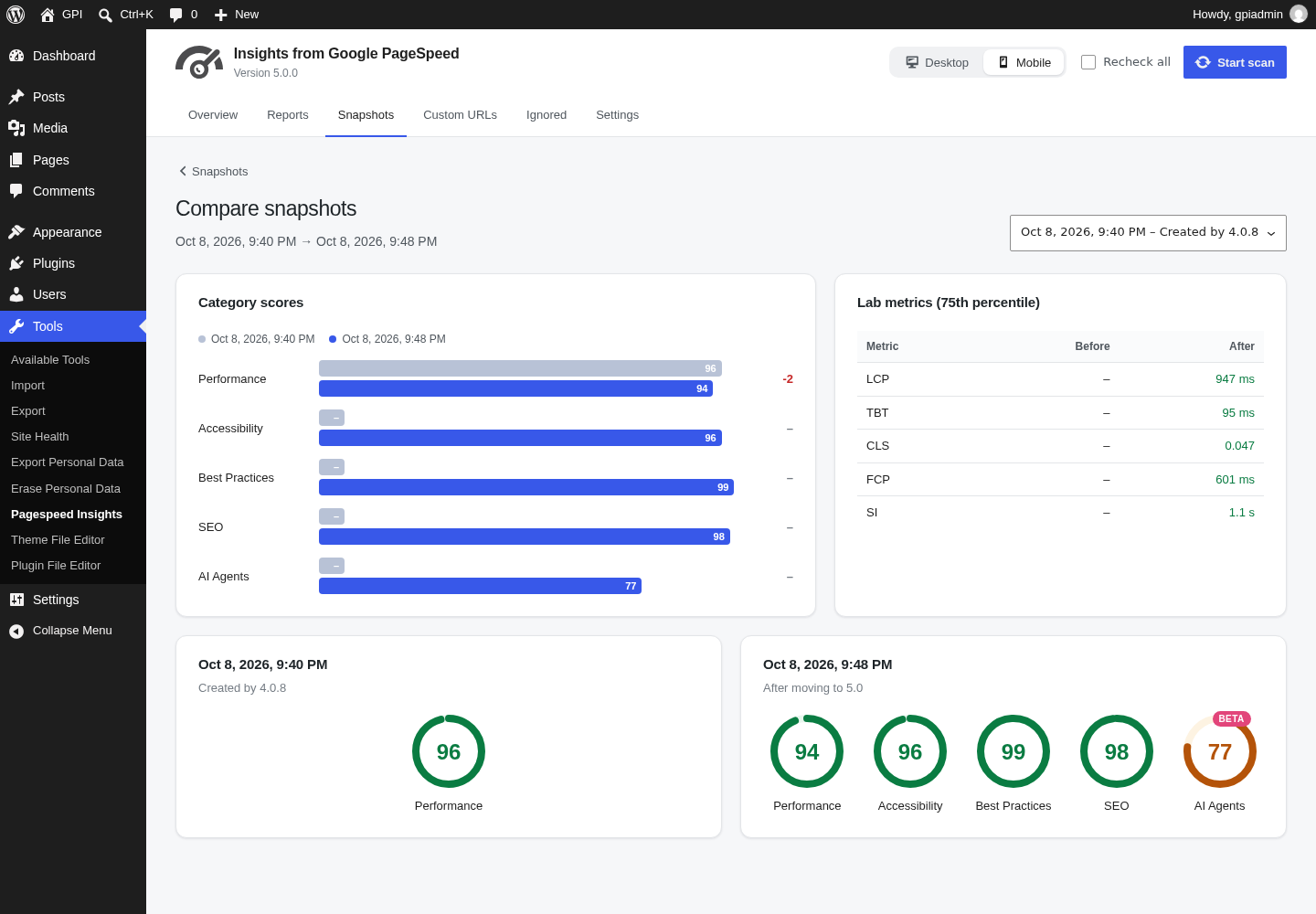This screenshot has width=1316, height=914.
Task: Click the sidebar Settings sliders icon
Action: pos(16,600)
